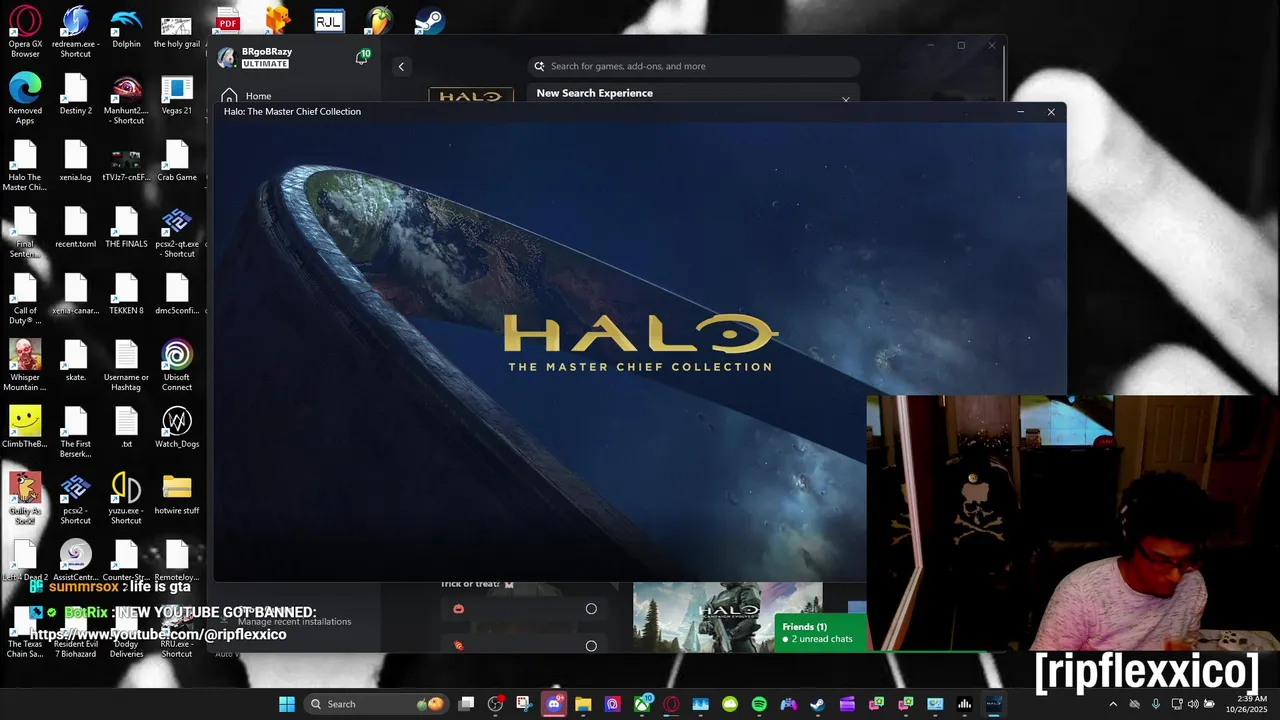Open Username or Hashtag text file
The height and width of the screenshot is (720, 1280).
tap(126, 365)
